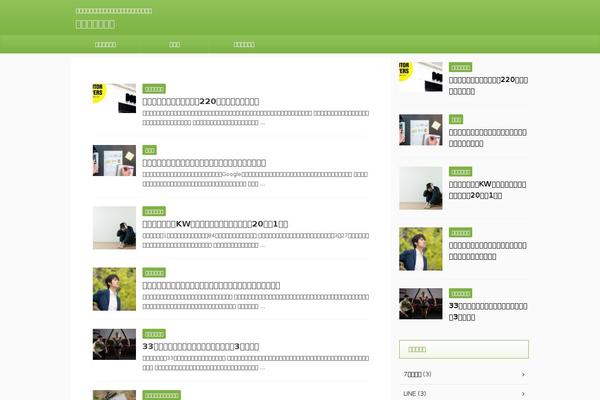Screen dimensions: 600x400
Task: Click short sidebar tag beside sticky note thumbnail
Action: [x=456, y=119]
